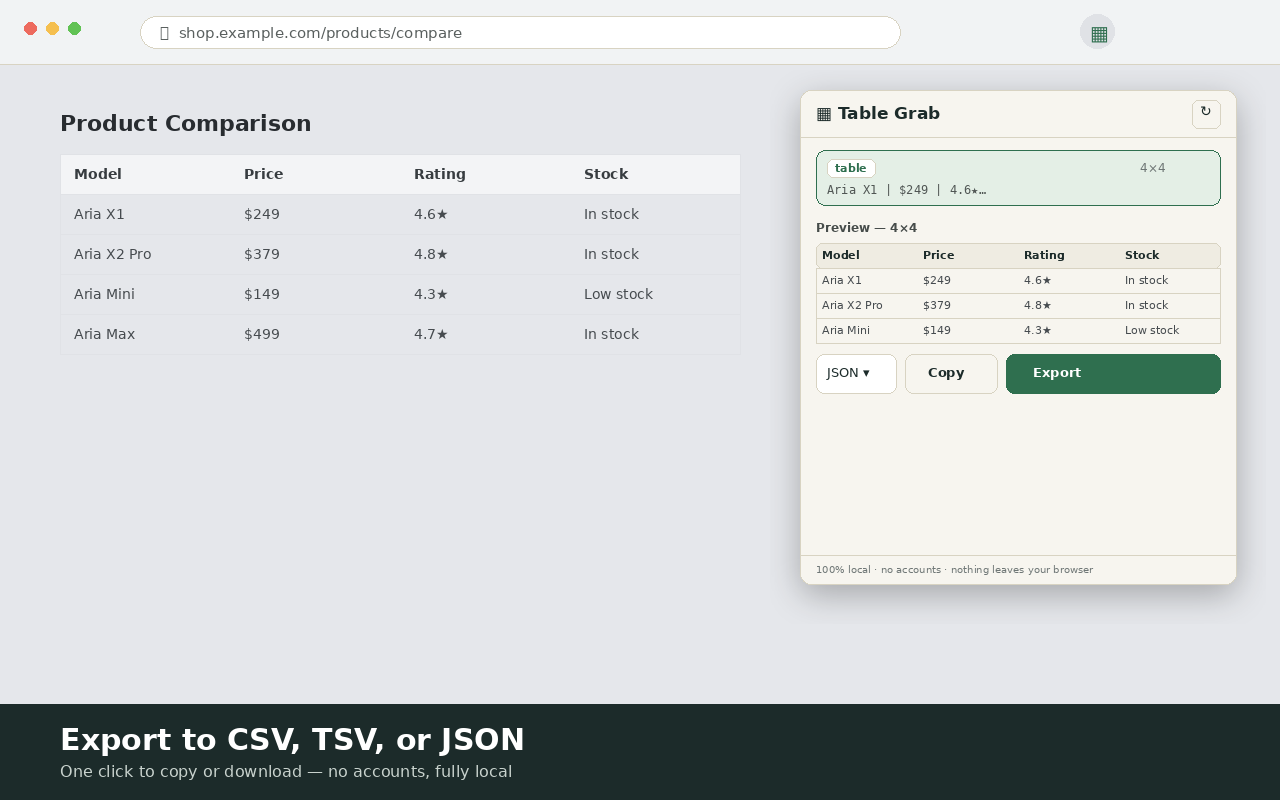The width and height of the screenshot is (1280, 800).
Task: Click '$149' in the preview table
Action: point(937,331)
